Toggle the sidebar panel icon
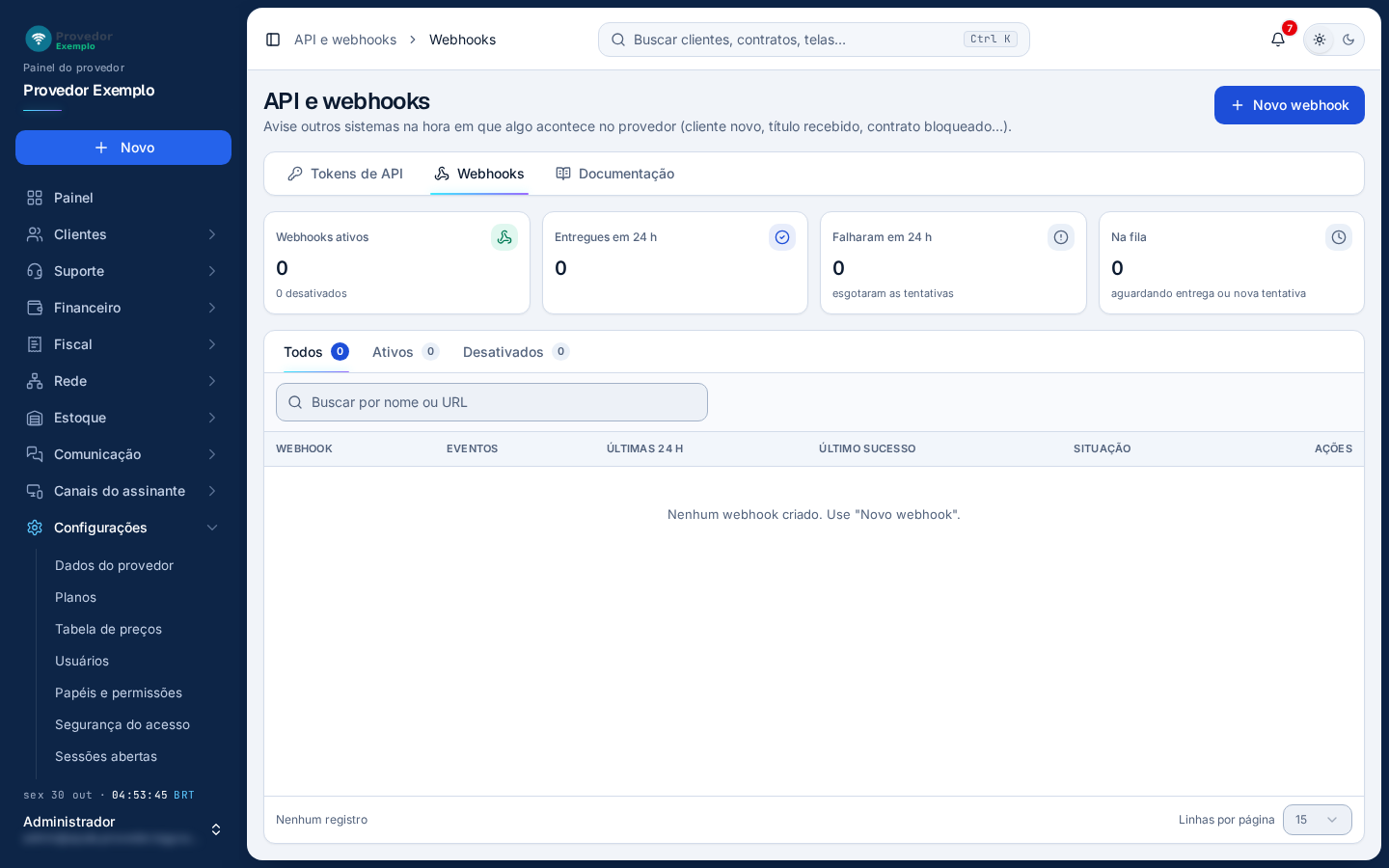1389x868 pixels. [x=273, y=40]
